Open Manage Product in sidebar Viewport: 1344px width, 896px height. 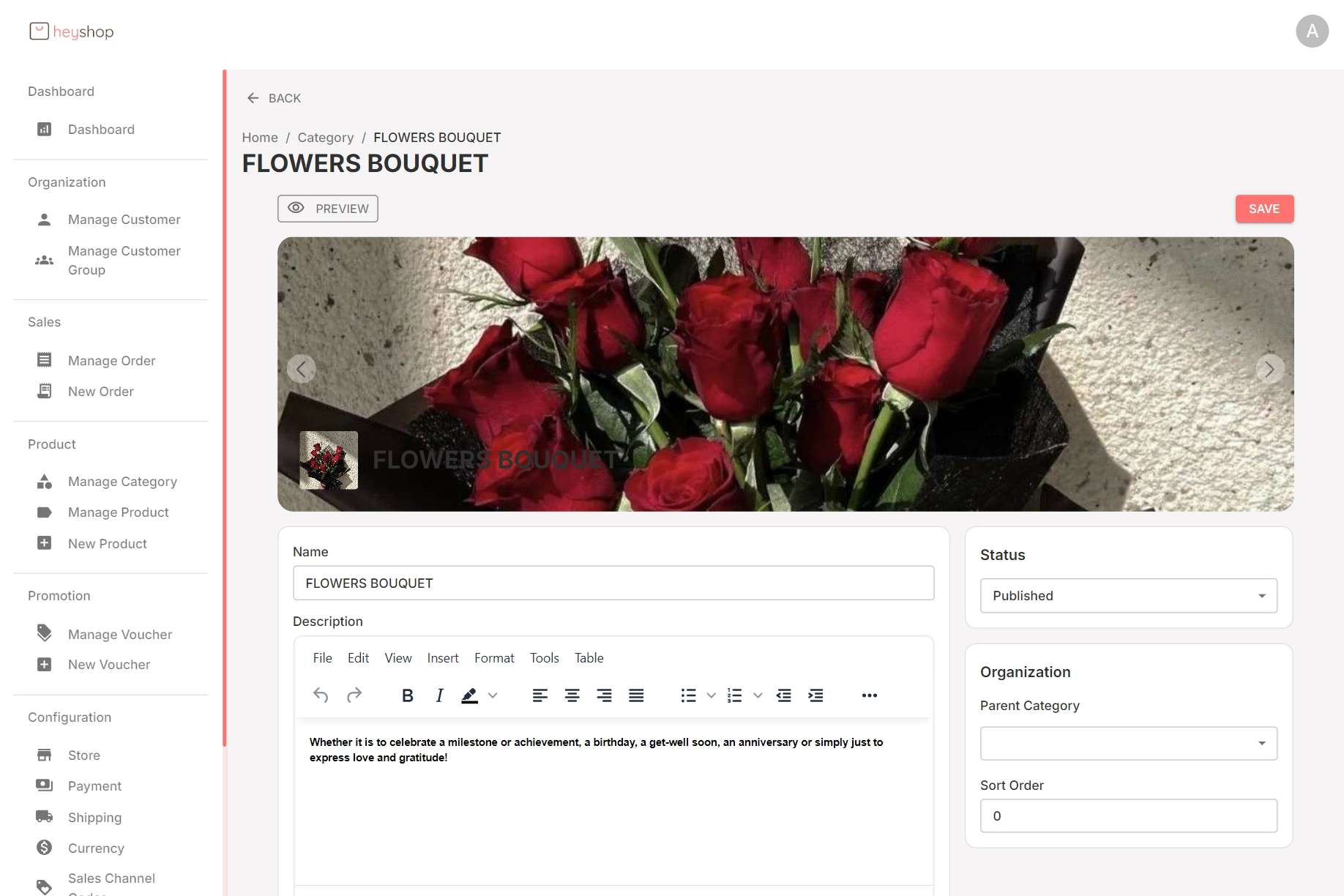coord(118,512)
